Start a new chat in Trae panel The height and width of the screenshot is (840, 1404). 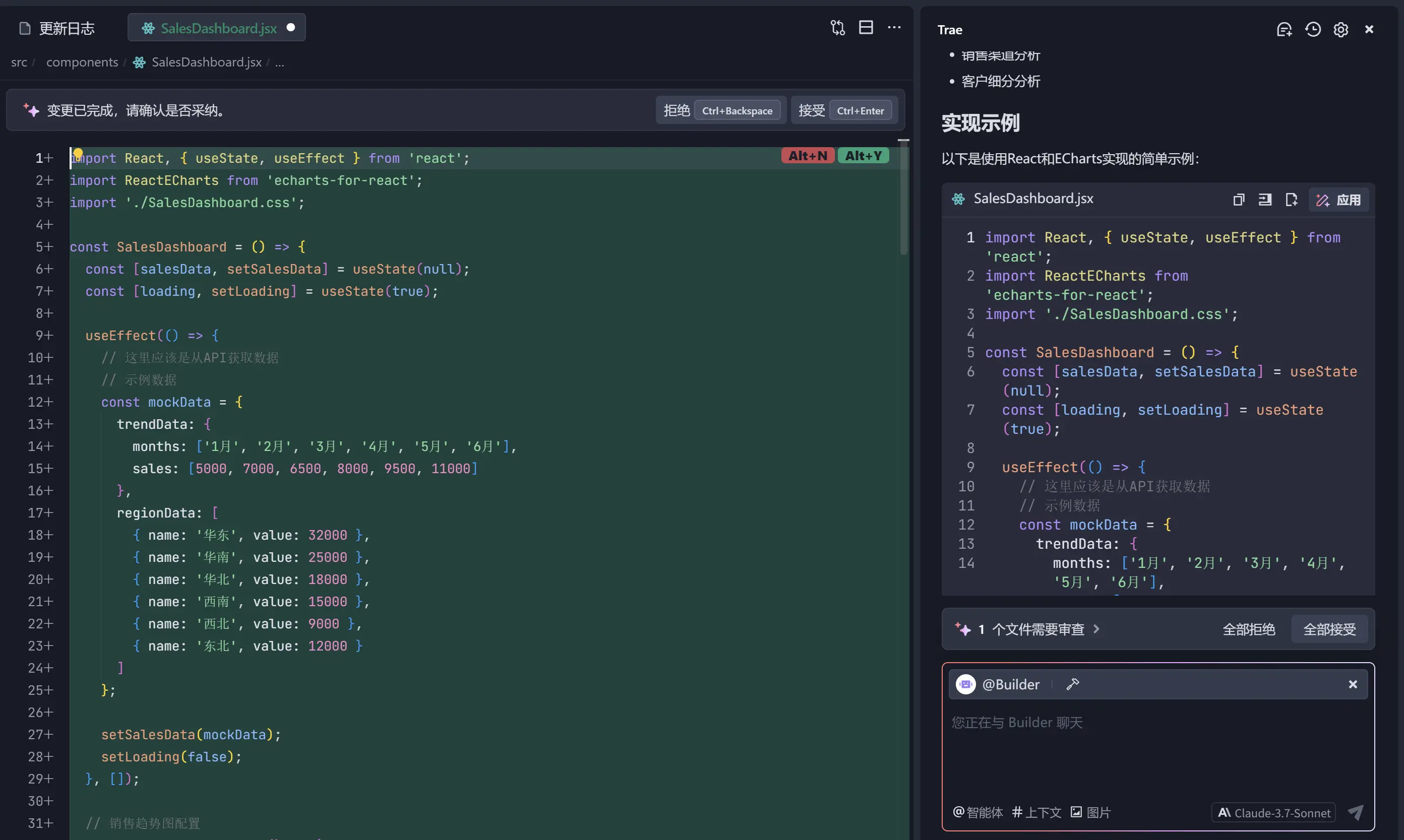point(1284,29)
